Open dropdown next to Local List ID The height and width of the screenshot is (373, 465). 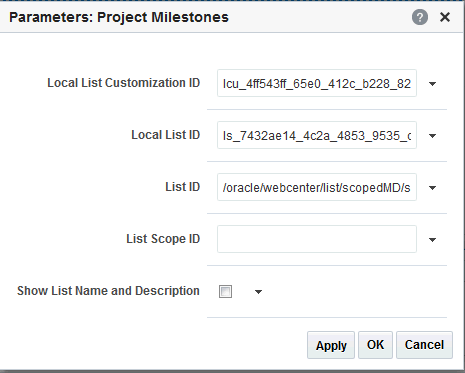(432, 136)
